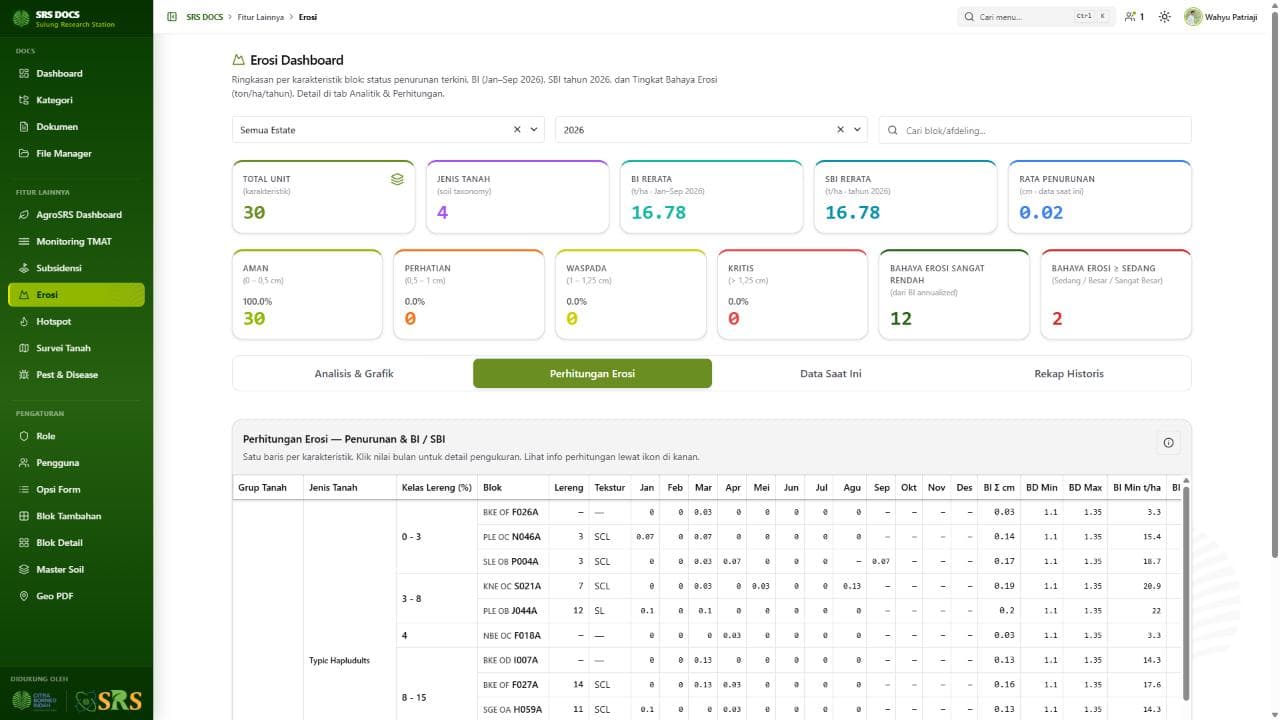Switch to the Analisis & Grafik tab
The height and width of the screenshot is (720, 1280).
click(x=354, y=374)
